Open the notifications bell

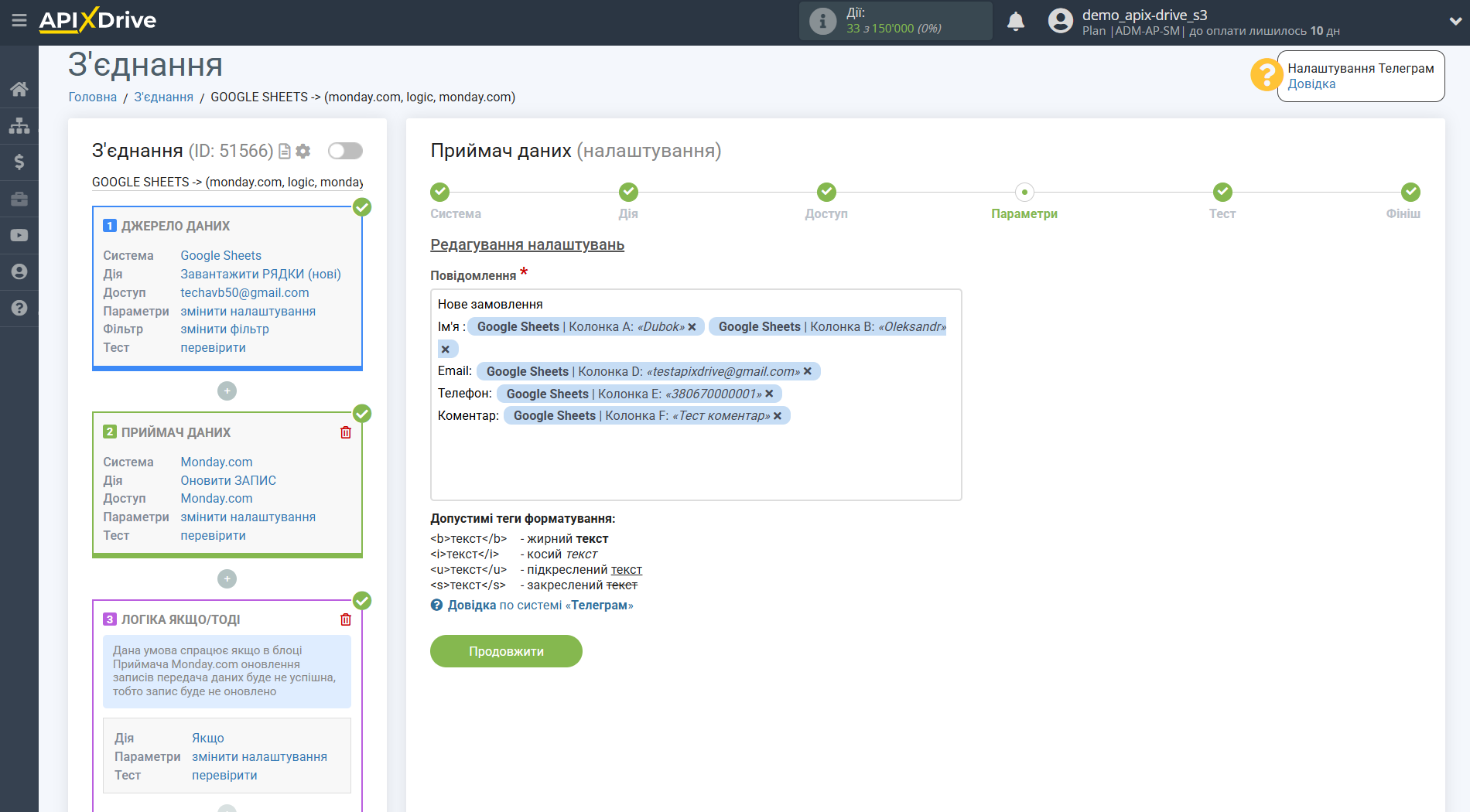pos(1016,21)
